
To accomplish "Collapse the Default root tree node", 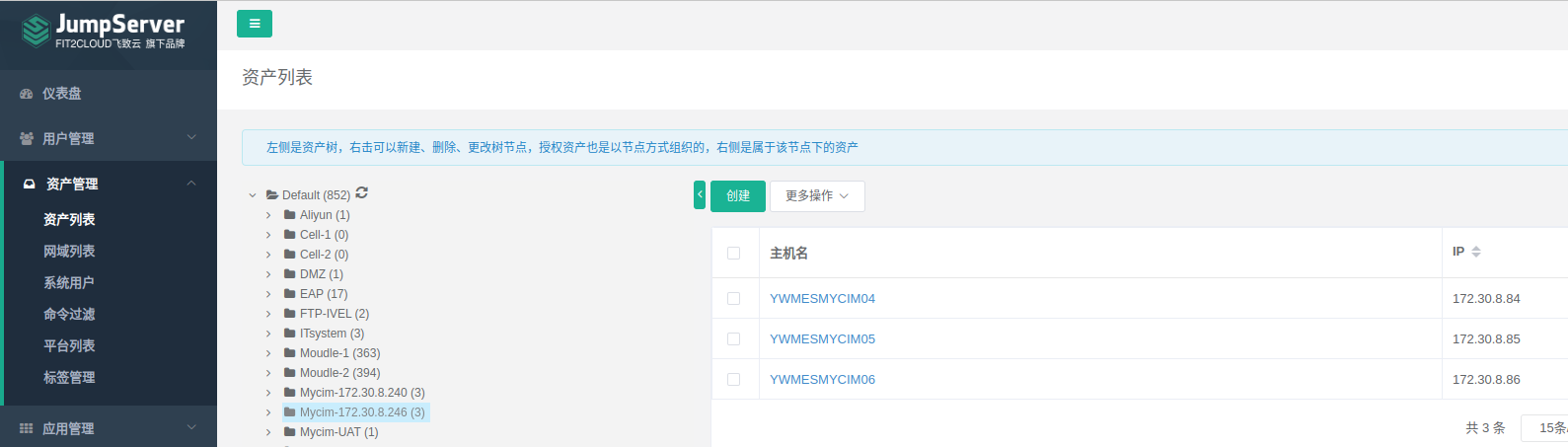I will point(253,195).
